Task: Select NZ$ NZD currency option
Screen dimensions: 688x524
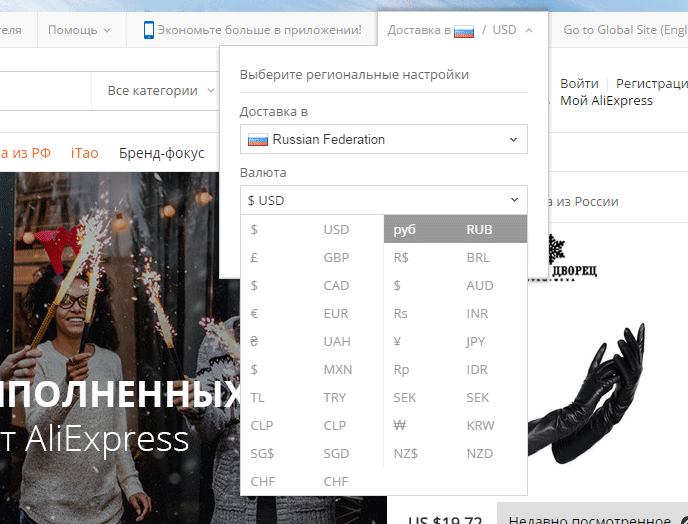Action: 455,453
